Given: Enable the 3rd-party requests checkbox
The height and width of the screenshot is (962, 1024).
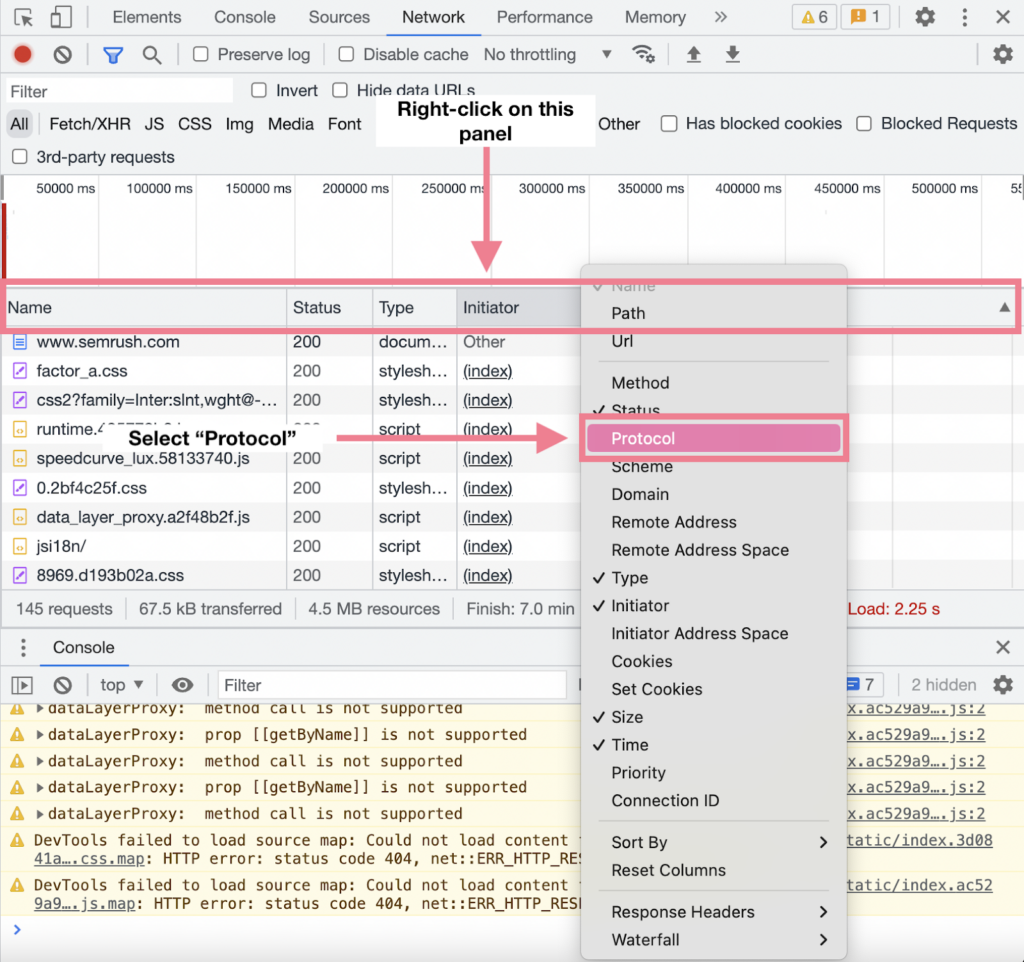Looking at the screenshot, I should tap(20, 157).
